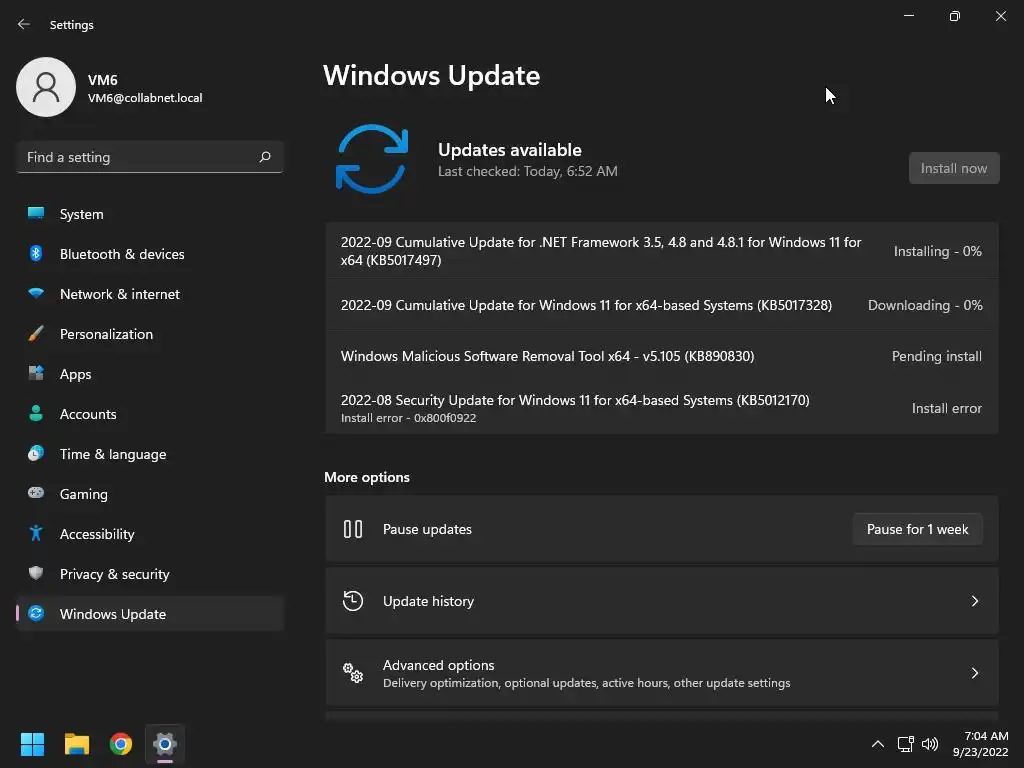This screenshot has height=768, width=1024.
Task: Select Windows Update in the sidebar
Action: point(150,614)
